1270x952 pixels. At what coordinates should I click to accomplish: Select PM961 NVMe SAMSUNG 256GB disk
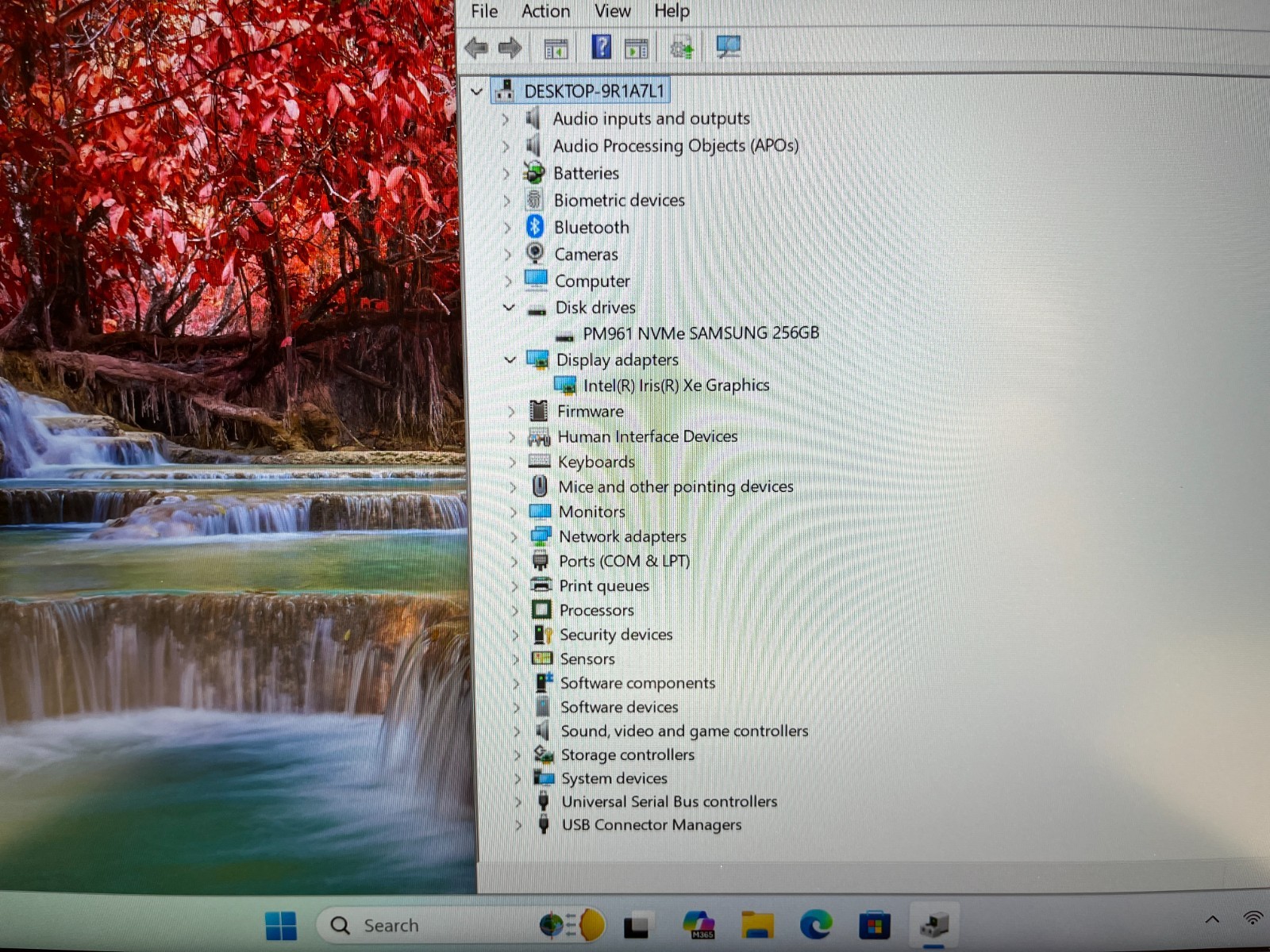(x=701, y=333)
